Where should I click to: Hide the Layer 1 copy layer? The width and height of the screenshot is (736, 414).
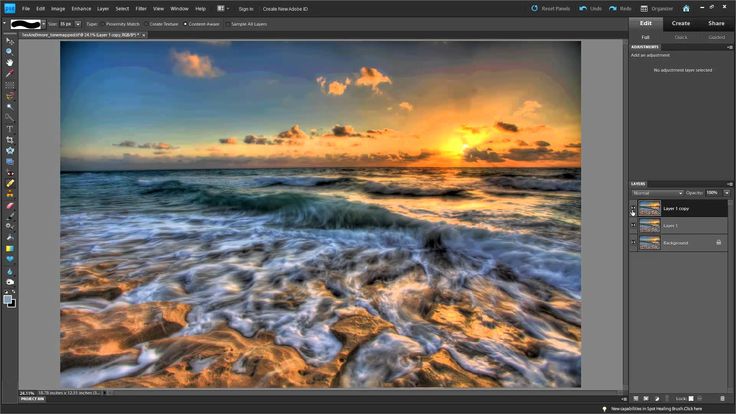(634, 209)
